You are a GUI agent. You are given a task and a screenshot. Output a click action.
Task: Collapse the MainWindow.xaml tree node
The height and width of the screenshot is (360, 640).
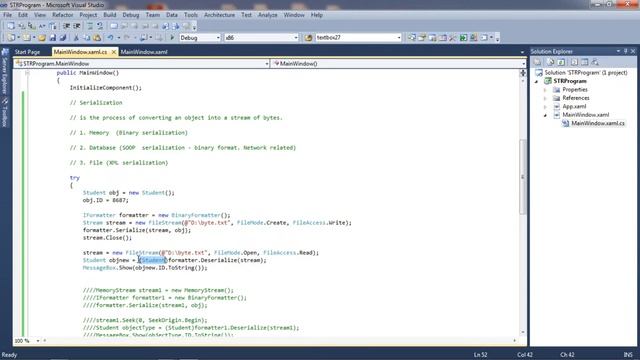[x=545, y=115]
